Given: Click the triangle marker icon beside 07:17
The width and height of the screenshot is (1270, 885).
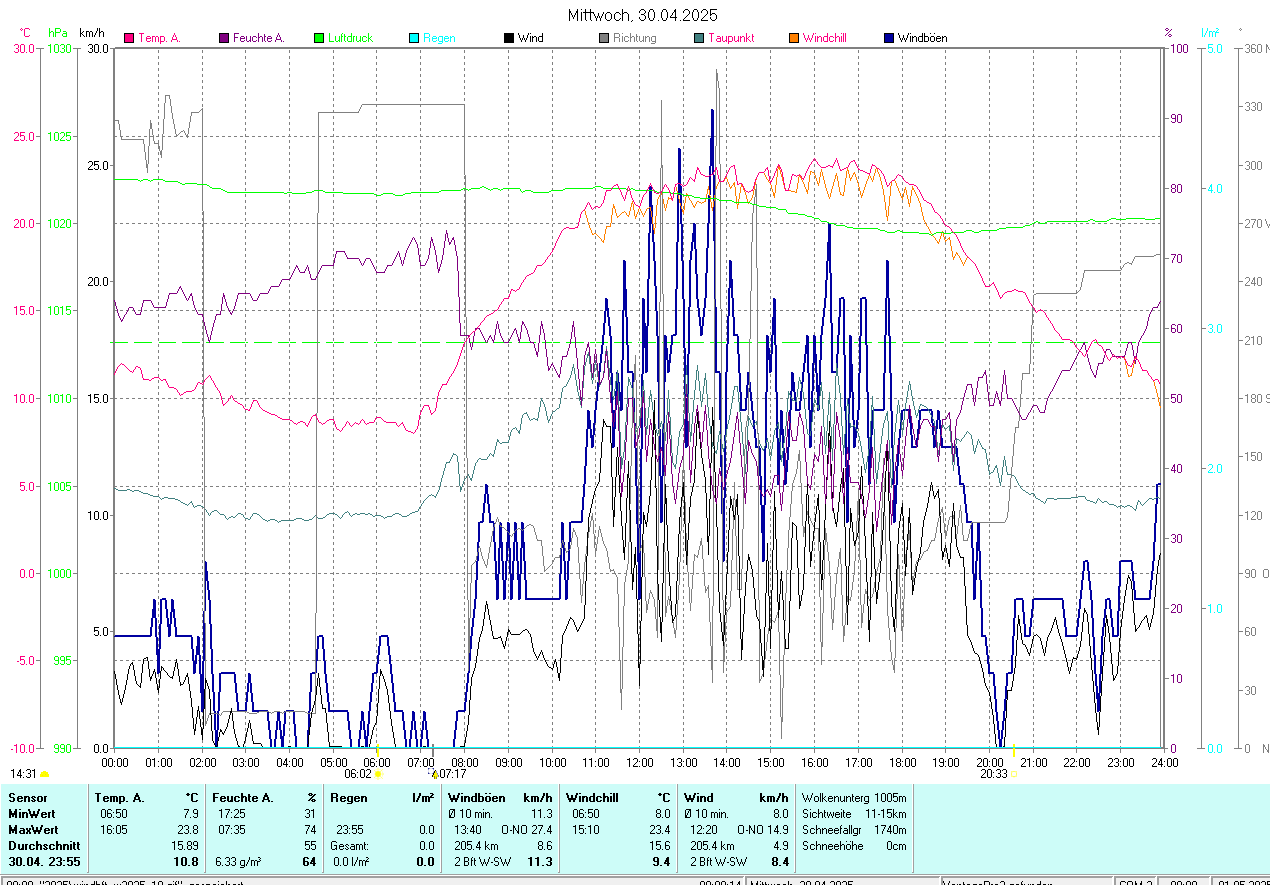Looking at the screenshot, I should (x=435, y=774).
